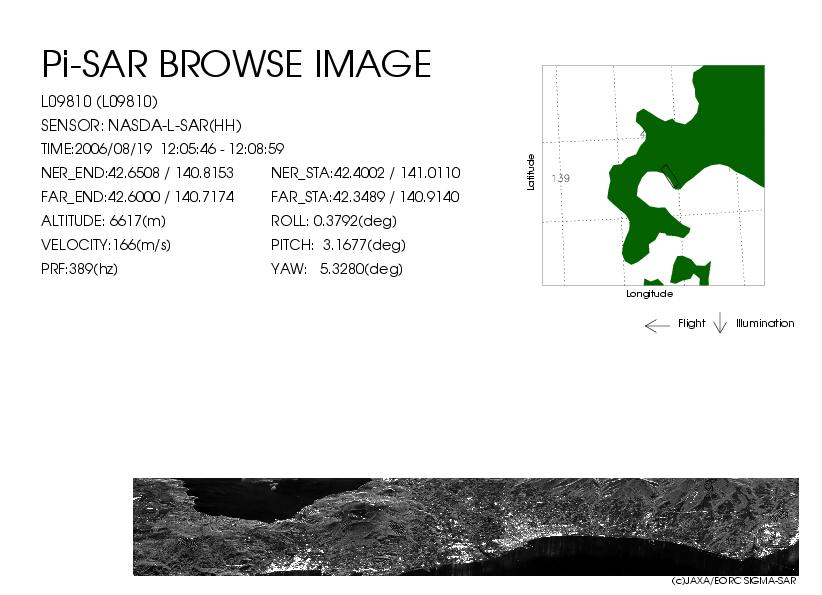Click the 139 grid label on the map
This screenshot has height=595, width=822.
560,178
